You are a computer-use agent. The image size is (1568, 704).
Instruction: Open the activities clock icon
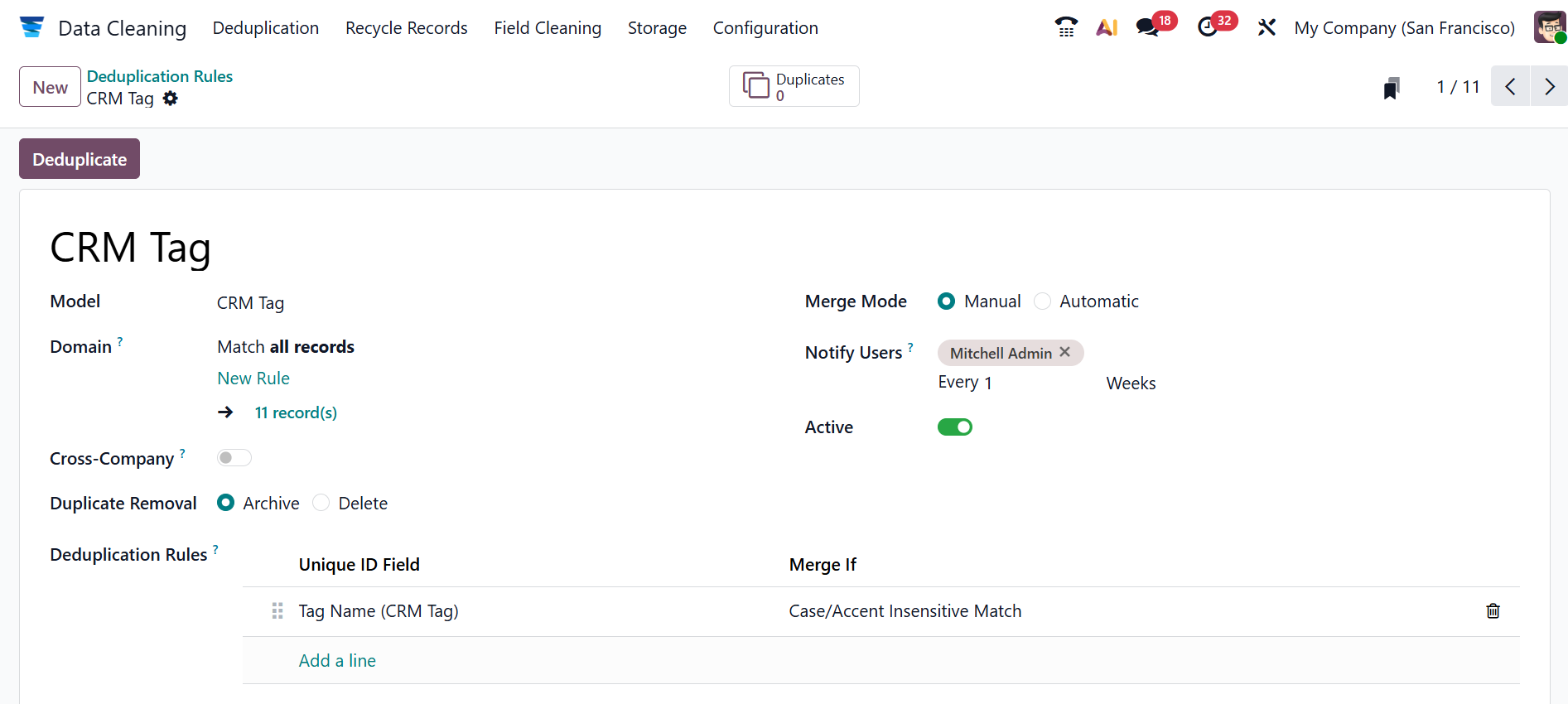1208,27
